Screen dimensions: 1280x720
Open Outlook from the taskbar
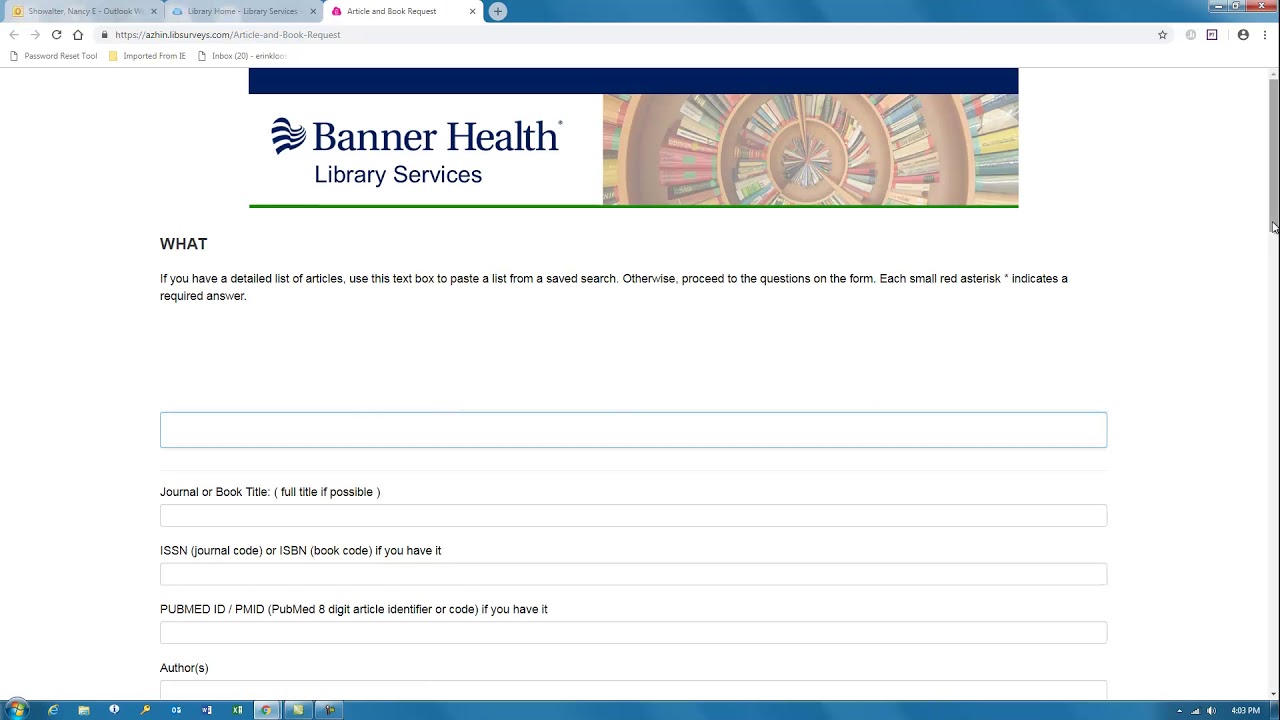tap(176, 710)
